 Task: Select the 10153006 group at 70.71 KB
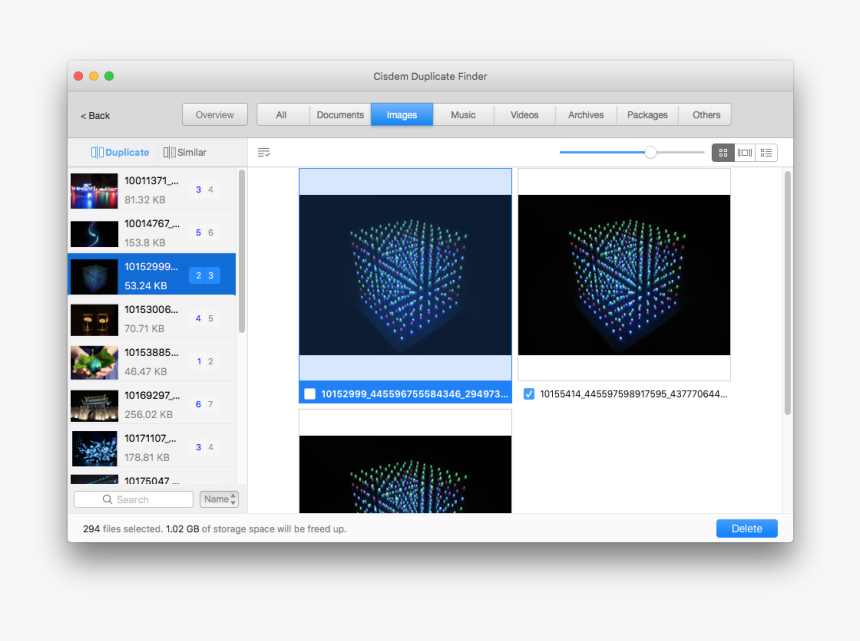click(152, 319)
